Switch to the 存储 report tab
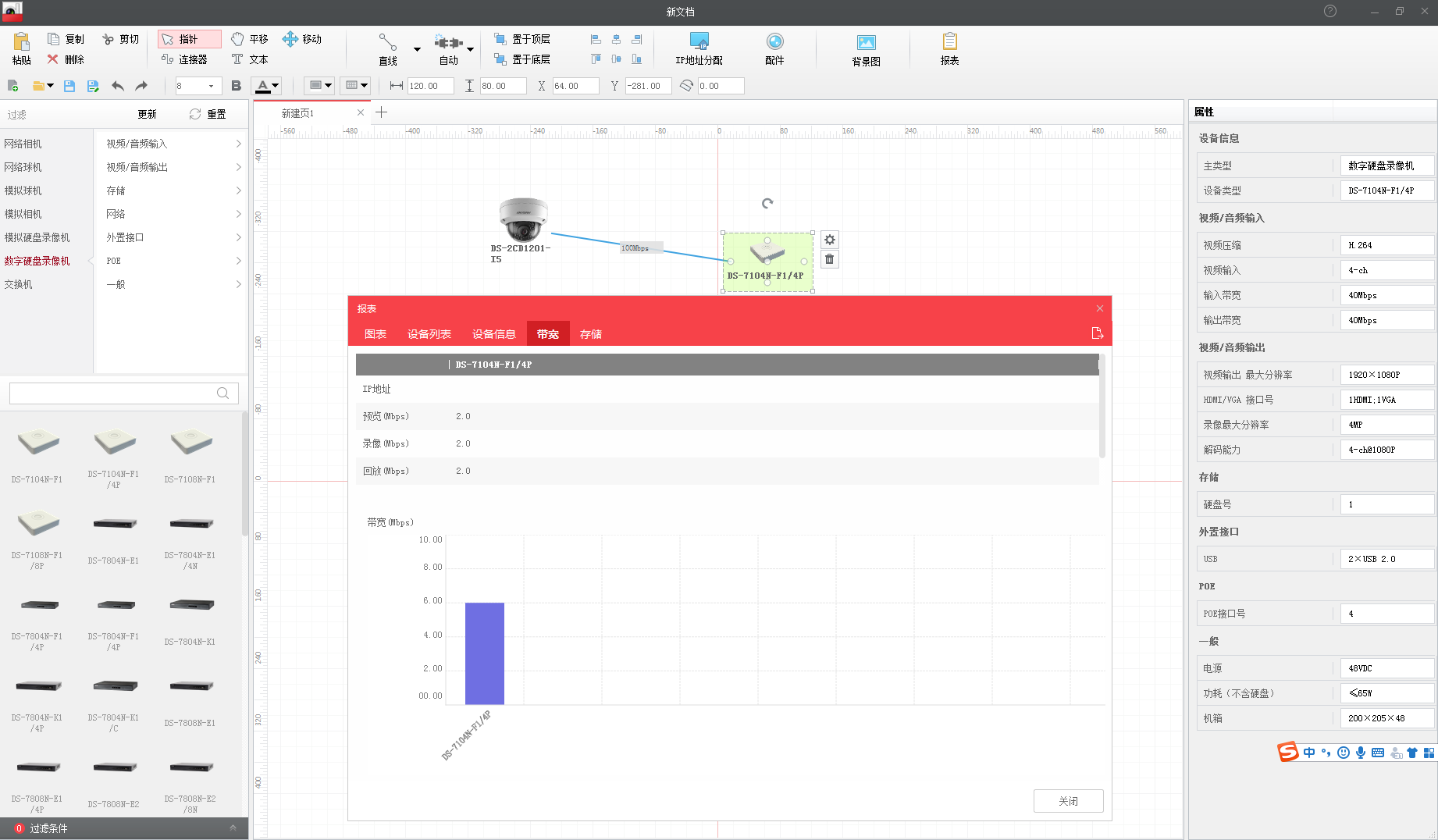 [591, 334]
